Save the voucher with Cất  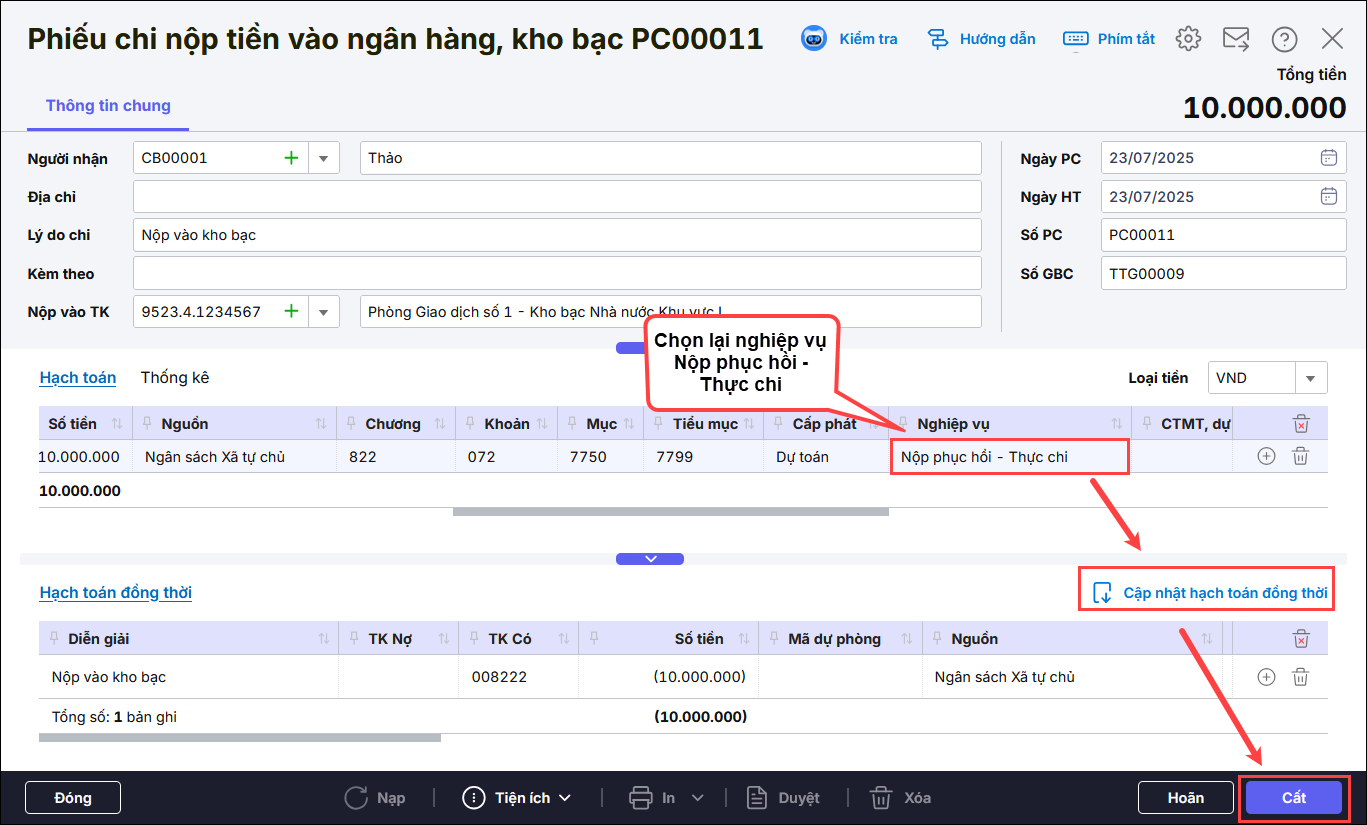click(1294, 798)
